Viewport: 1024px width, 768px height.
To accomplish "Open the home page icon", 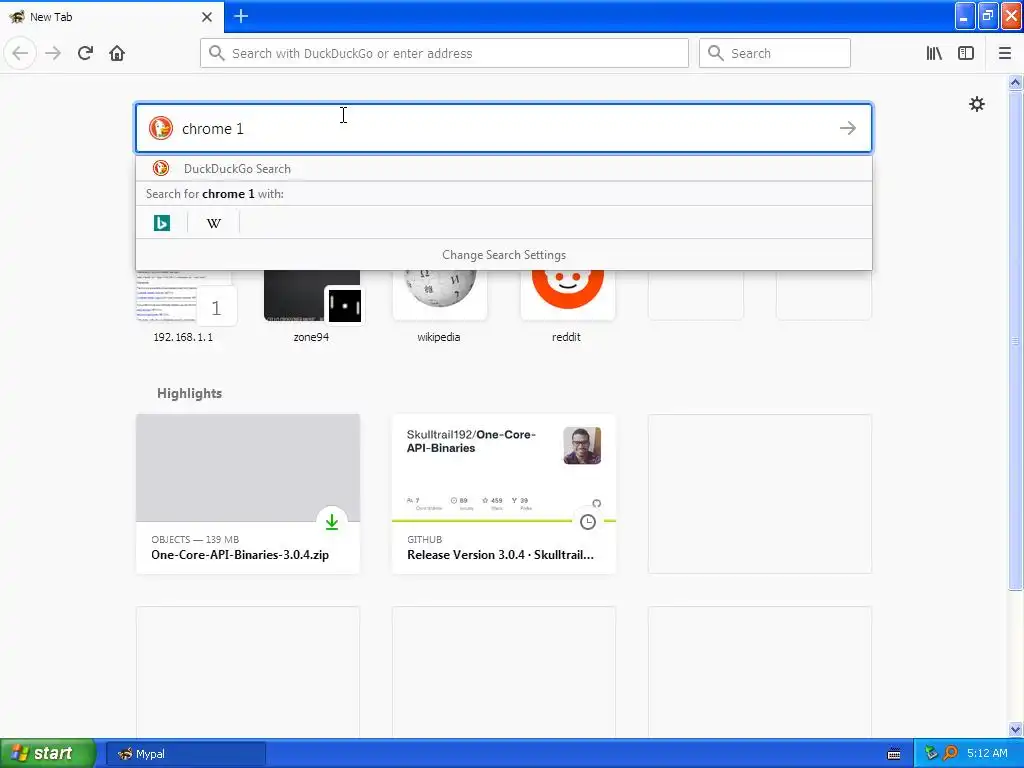I will 117,53.
